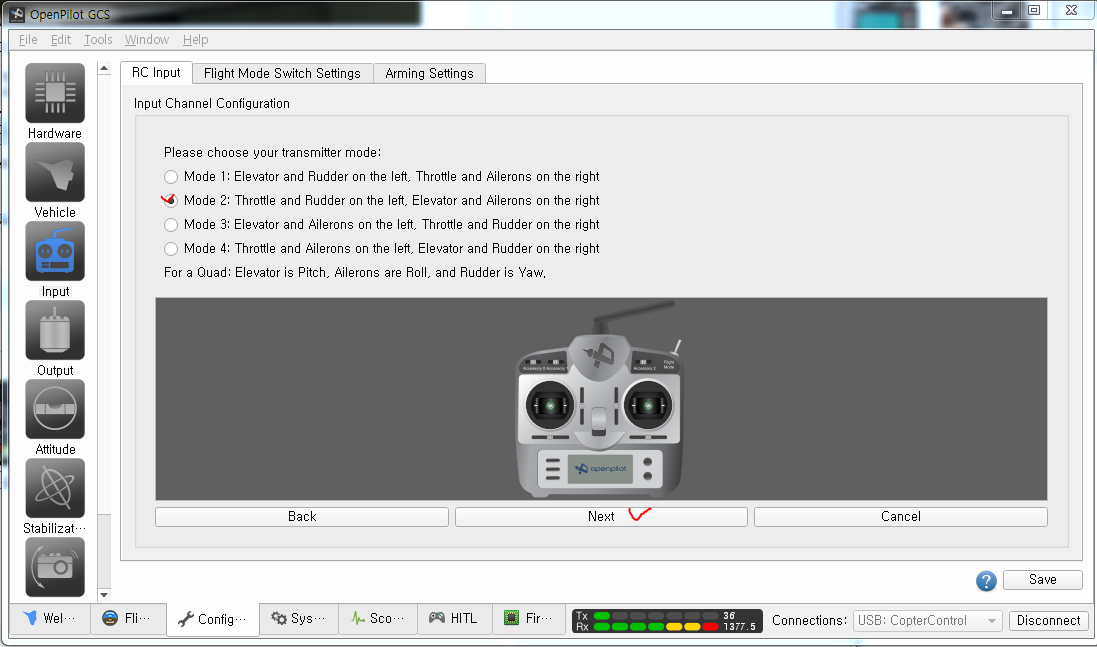The height and width of the screenshot is (647, 1097).
Task: Switch to the System workspace tab
Action: pos(299,618)
